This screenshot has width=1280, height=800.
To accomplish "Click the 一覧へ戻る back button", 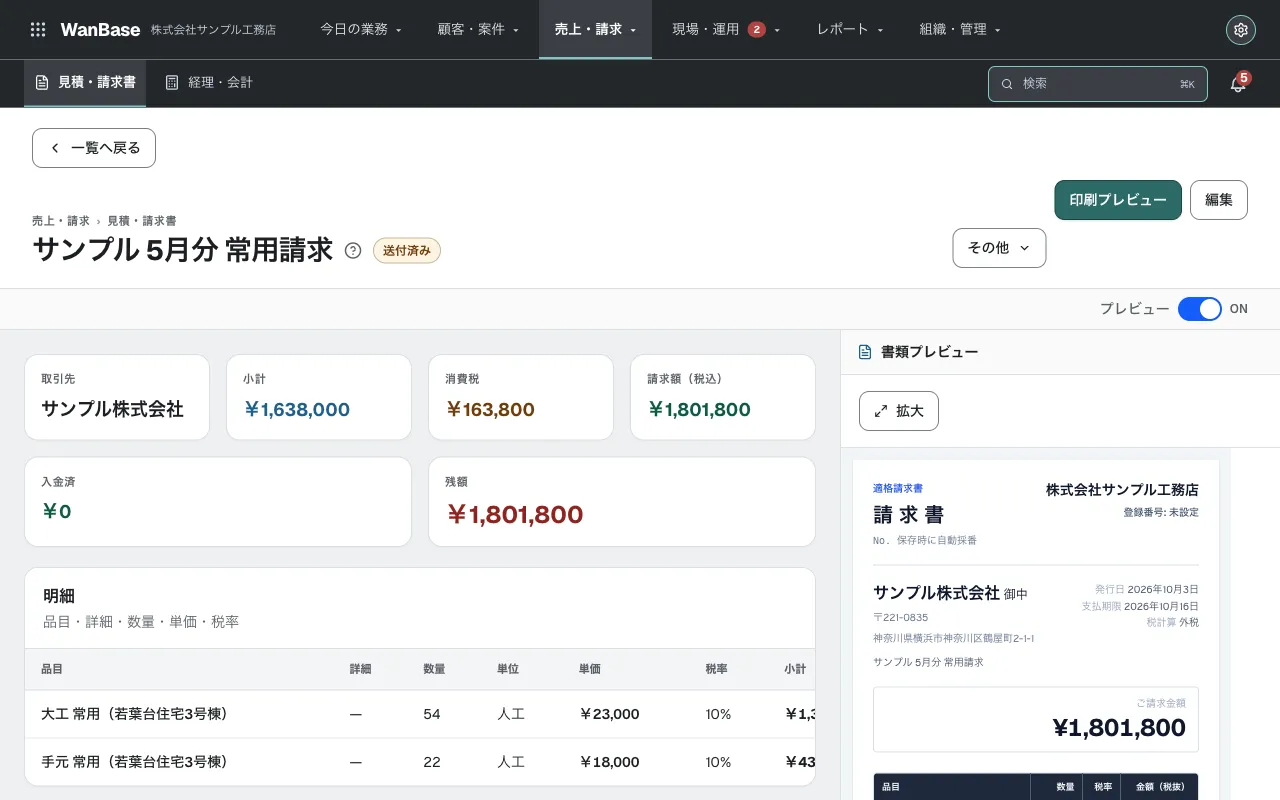I will tap(94, 148).
